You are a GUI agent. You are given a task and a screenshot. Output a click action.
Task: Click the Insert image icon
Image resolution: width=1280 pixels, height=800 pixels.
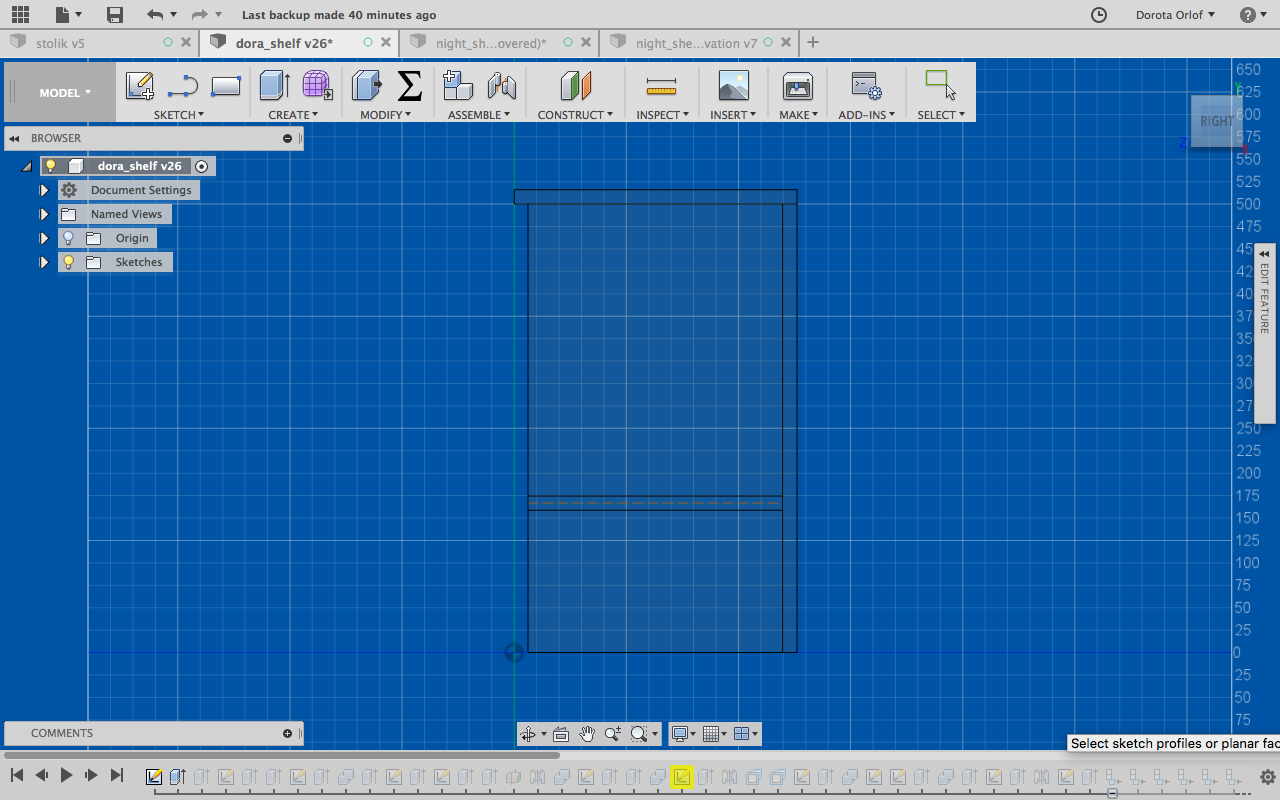pyautogui.click(x=734, y=86)
